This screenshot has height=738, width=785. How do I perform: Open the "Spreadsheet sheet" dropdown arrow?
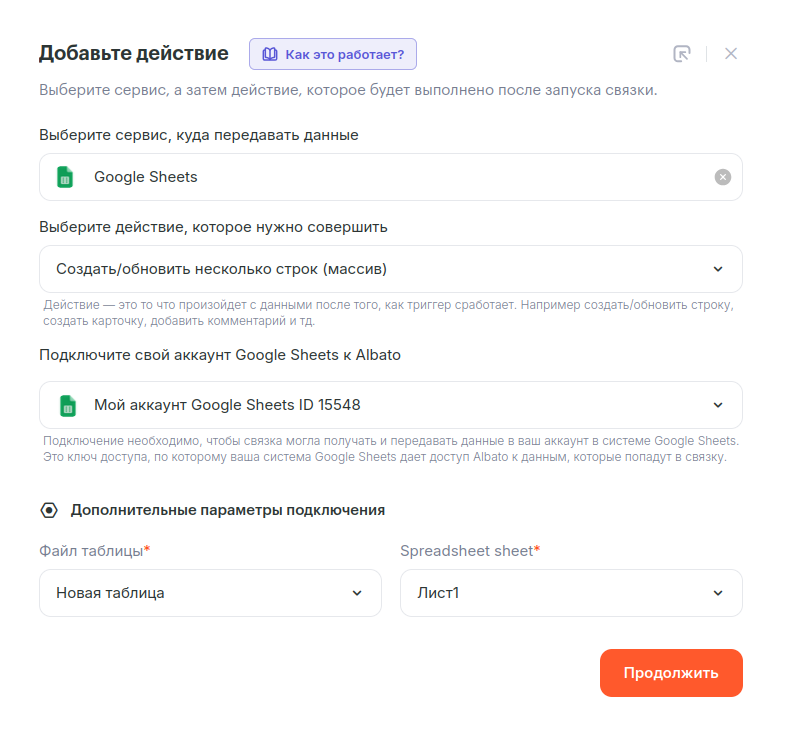(x=717, y=593)
